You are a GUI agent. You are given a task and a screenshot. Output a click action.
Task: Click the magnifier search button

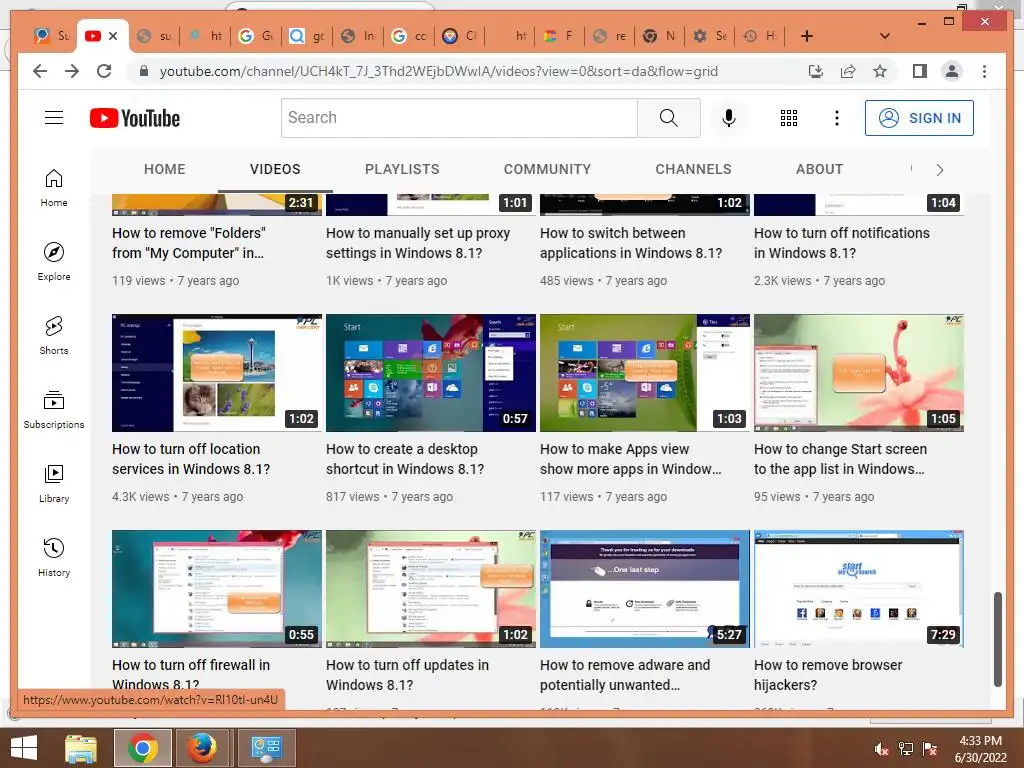pyautogui.click(x=669, y=118)
